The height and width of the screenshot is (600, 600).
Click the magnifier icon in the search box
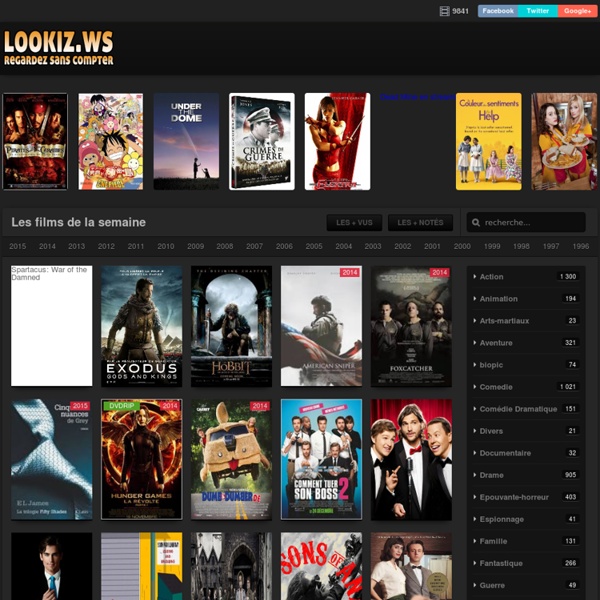[x=476, y=222]
